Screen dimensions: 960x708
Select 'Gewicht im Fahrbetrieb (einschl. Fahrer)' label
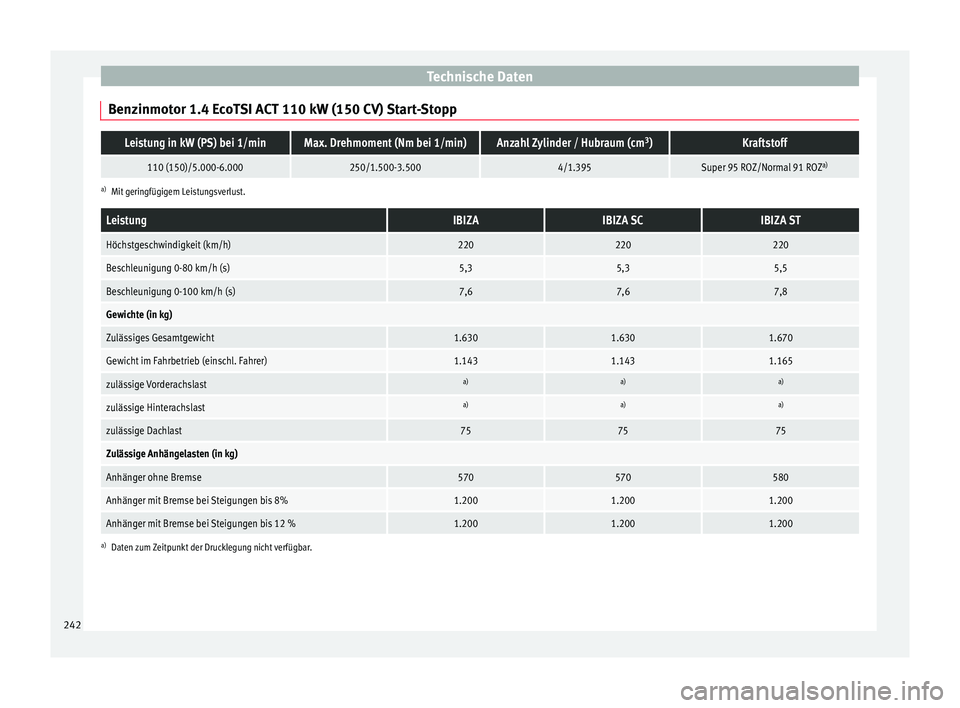(186, 361)
